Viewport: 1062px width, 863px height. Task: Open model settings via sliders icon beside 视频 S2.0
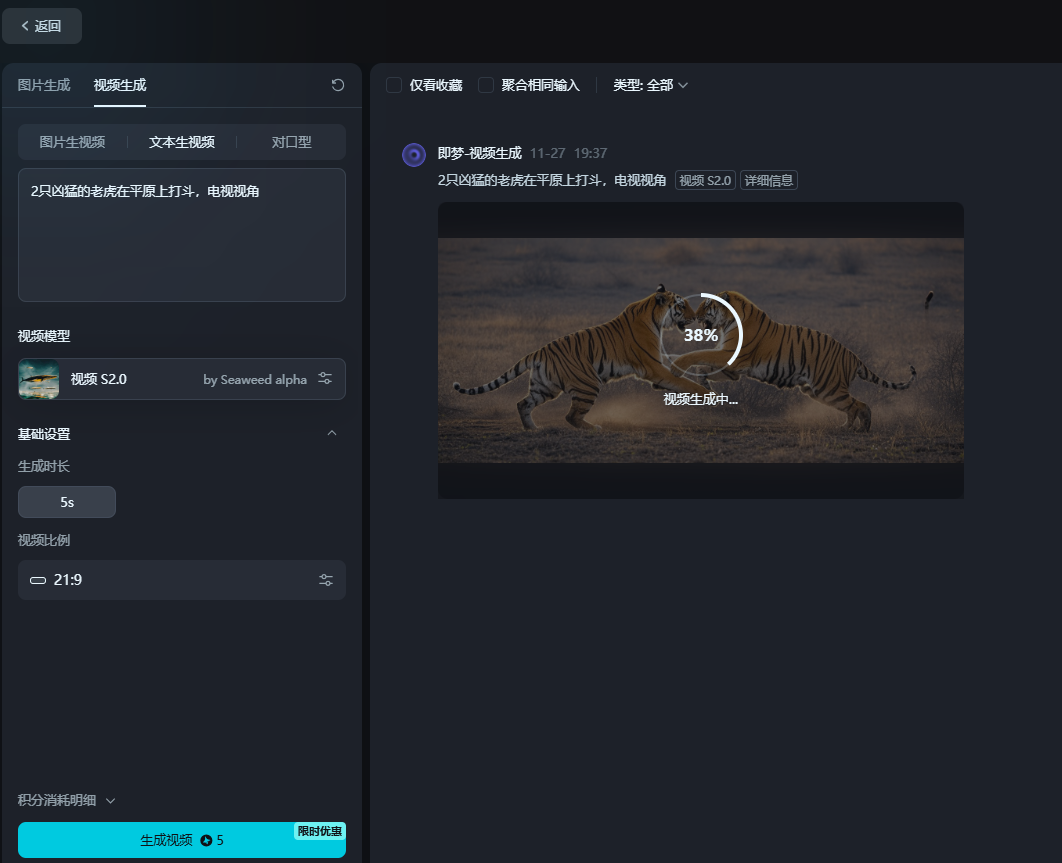coord(325,378)
